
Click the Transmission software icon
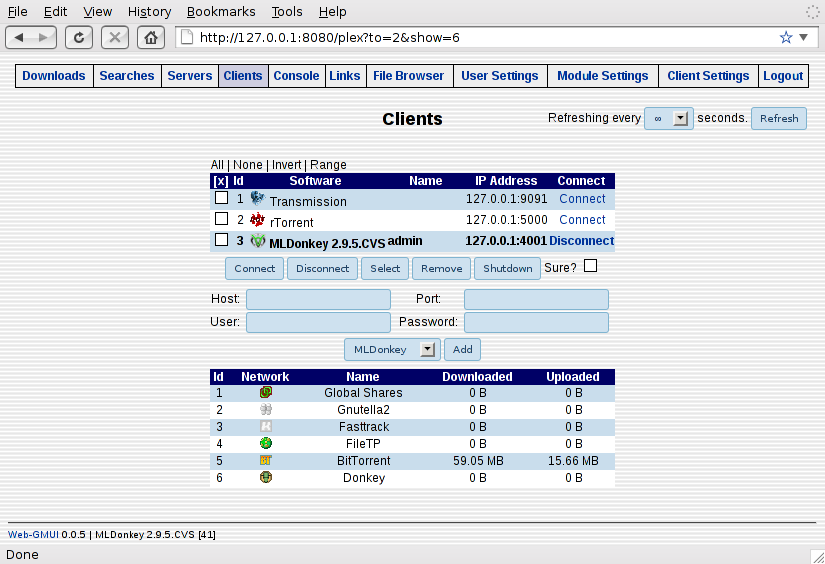point(257,198)
